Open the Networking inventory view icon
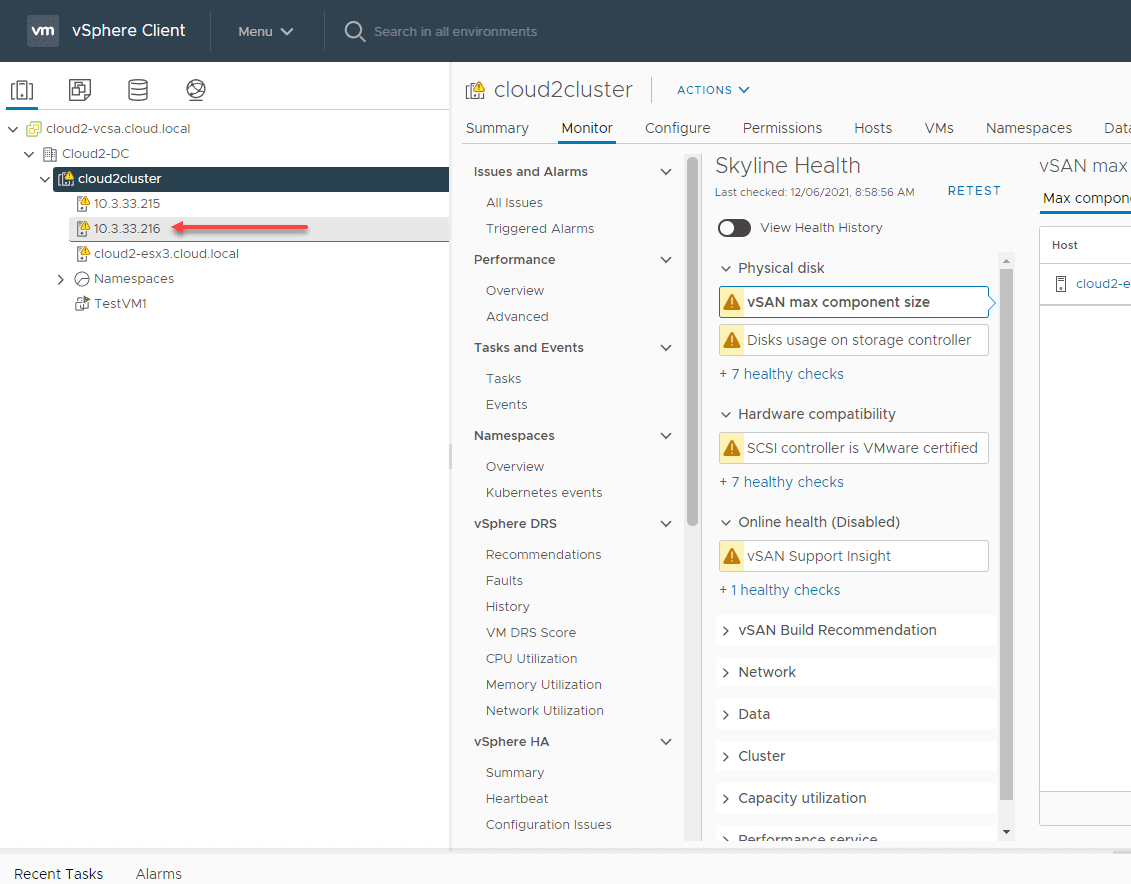Screen dimensions: 1131x884 click(196, 90)
